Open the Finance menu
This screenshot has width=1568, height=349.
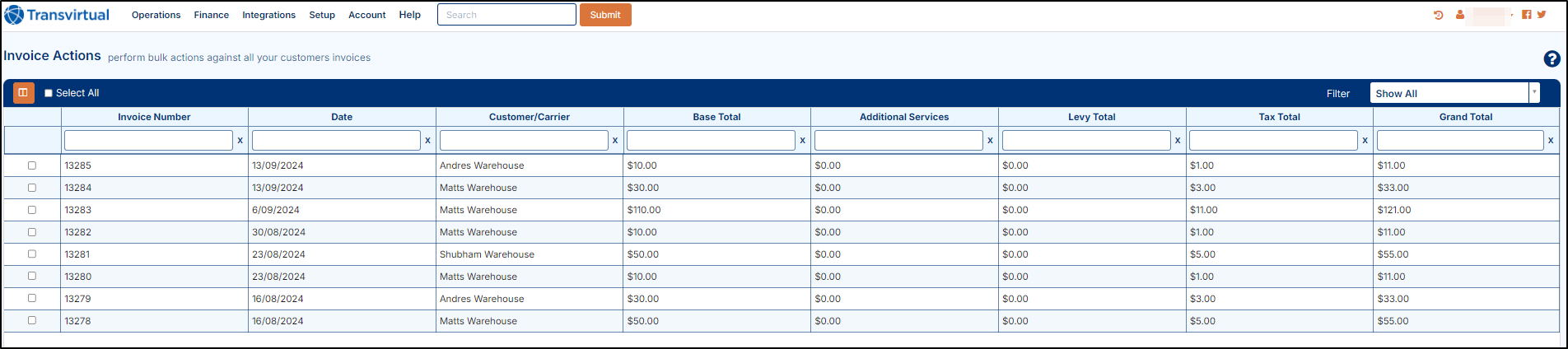(x=212, y=15)
